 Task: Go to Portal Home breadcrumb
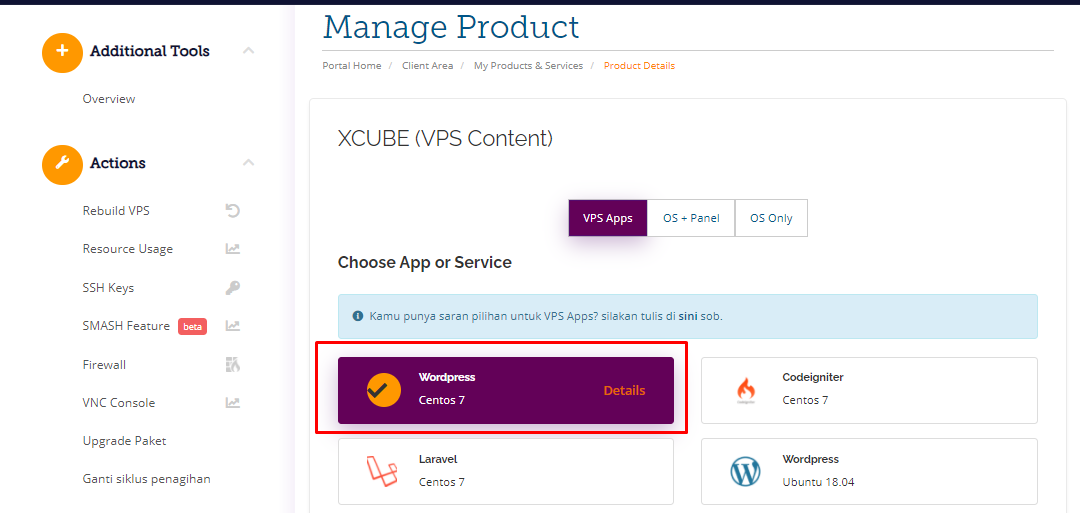pos(351,66)
